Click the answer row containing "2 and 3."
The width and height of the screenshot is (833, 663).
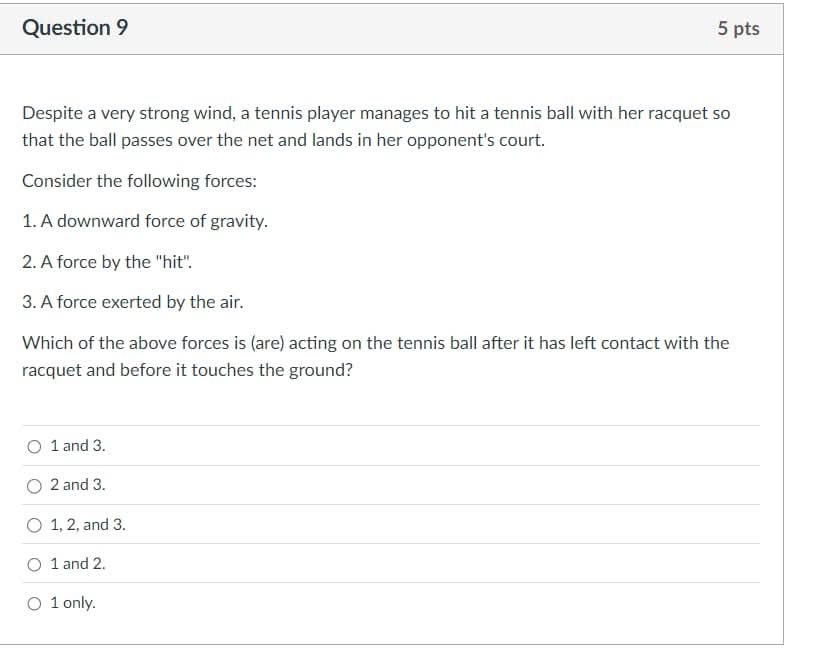pos(390,485)
